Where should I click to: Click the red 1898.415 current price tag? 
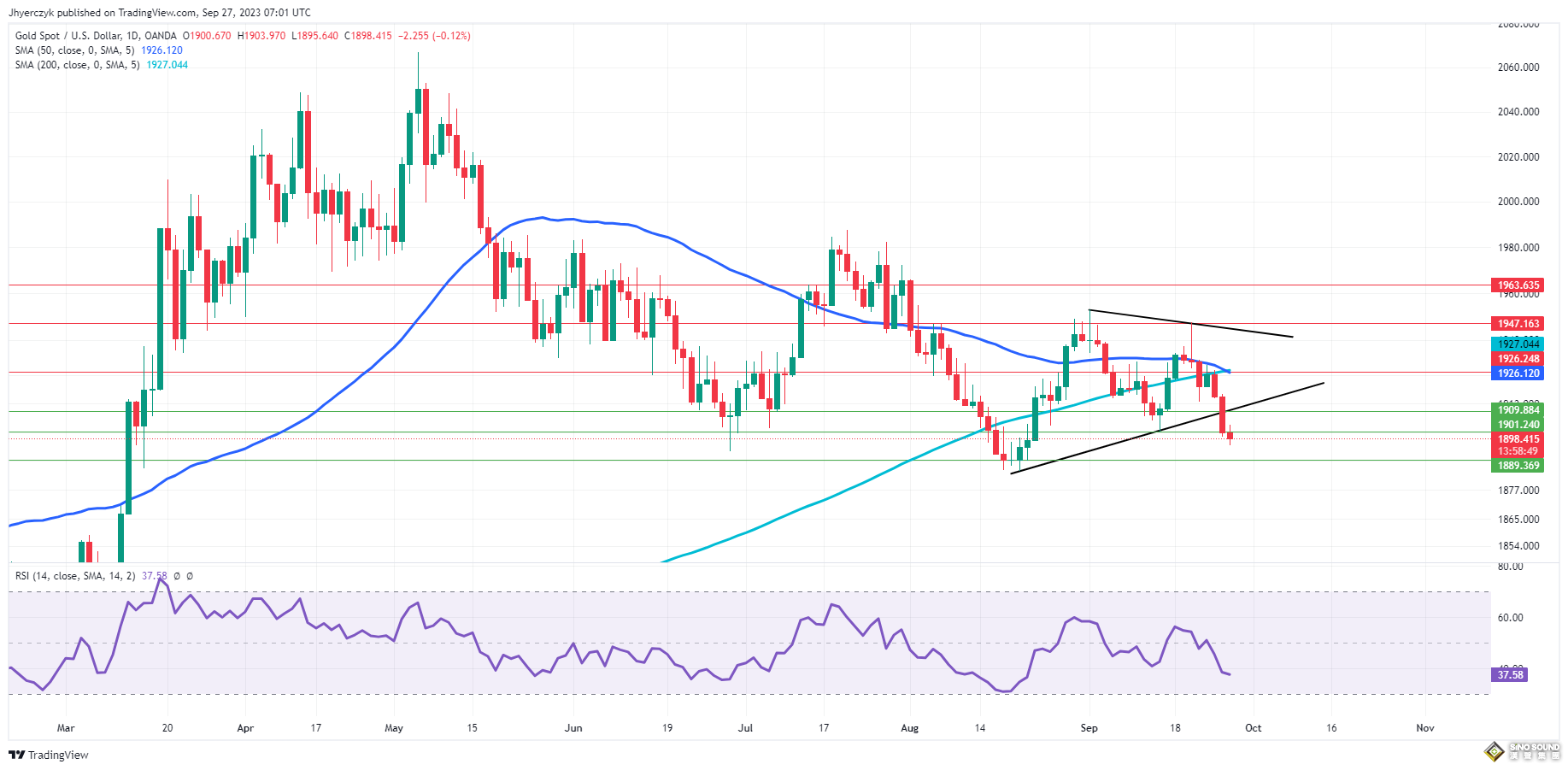(1518, 439)
